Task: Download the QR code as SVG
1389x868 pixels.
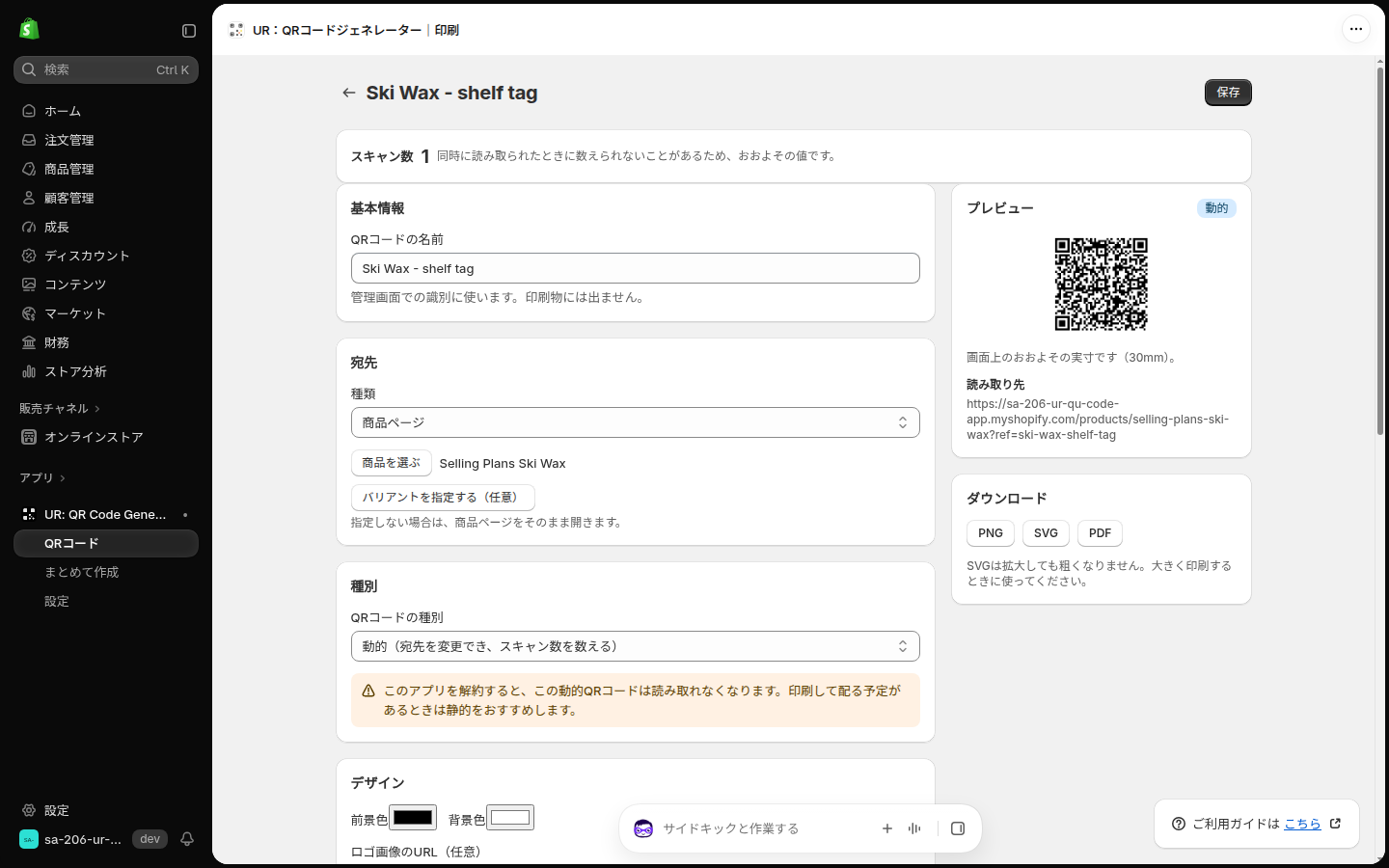Action: (x=1046, y=533)
